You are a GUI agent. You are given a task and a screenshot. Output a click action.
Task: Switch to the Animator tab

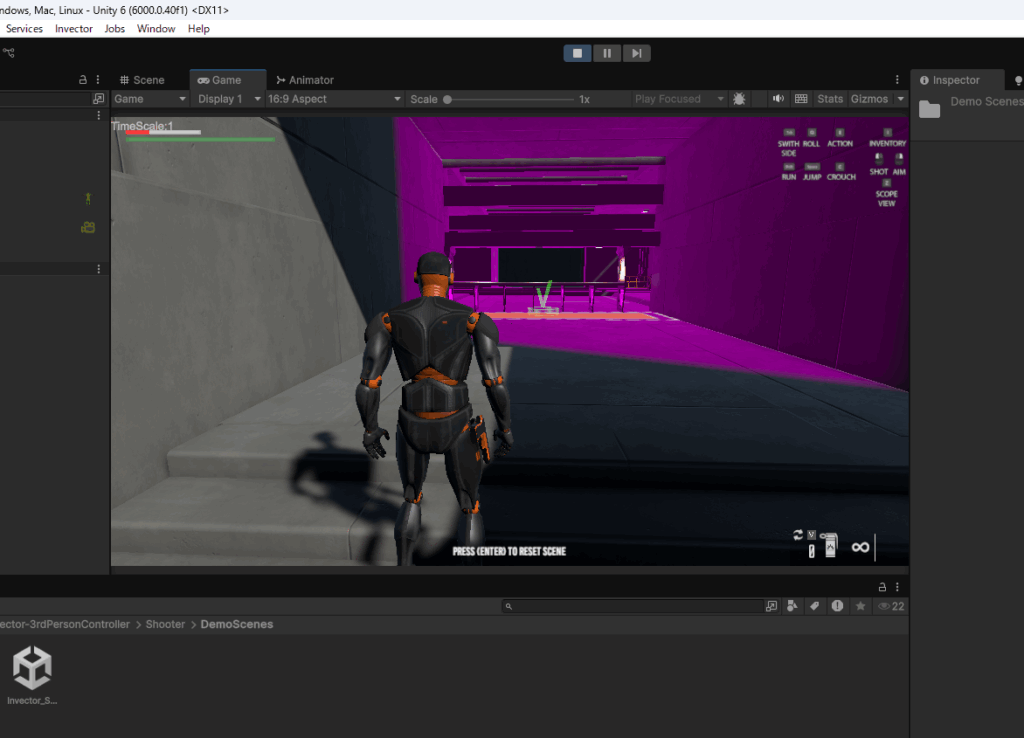[305, 80]
